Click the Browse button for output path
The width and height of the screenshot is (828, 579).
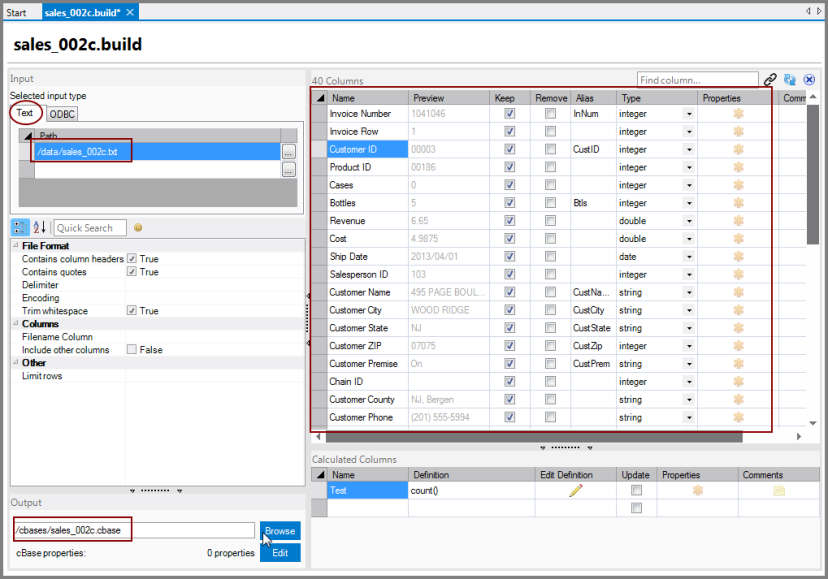(280, 530)
